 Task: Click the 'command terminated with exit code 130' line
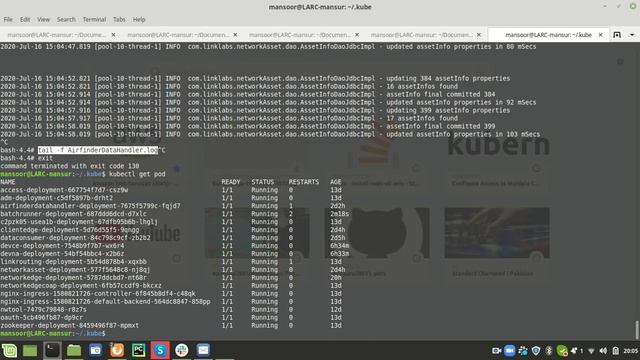coord(70,166)
